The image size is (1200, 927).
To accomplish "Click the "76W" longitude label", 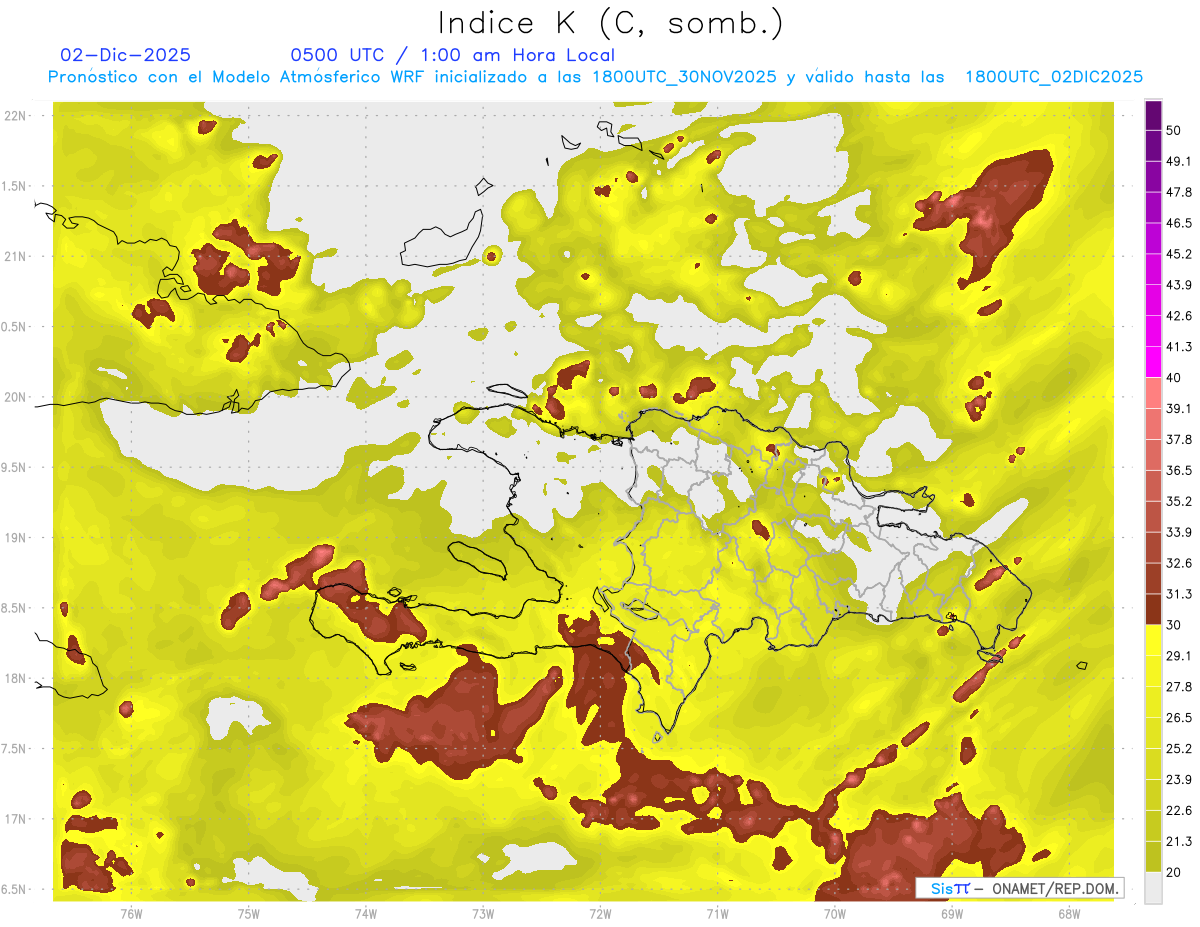I will [x=130, y=913].
